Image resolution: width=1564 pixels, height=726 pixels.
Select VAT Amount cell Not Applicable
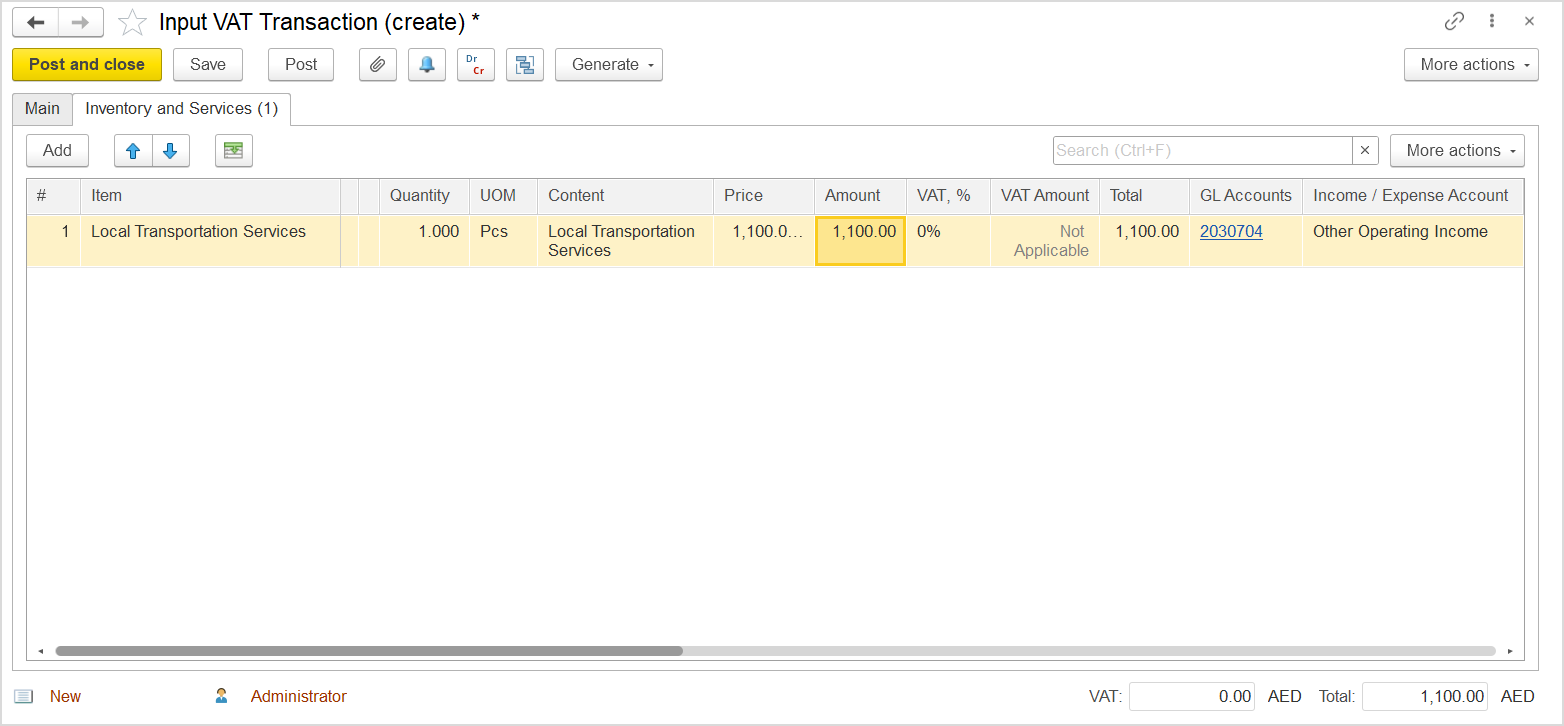coord(1045,241)
